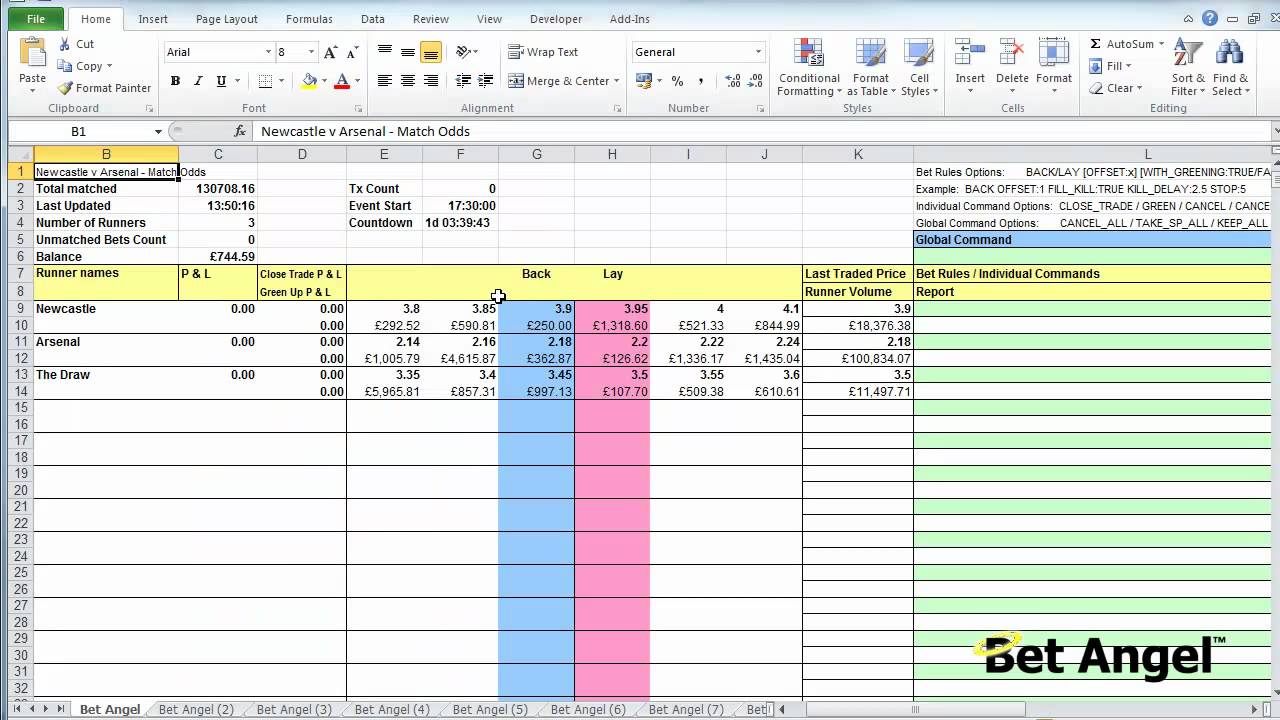Toggle Bold formatting
This screenshot has width=1280, height=720.
click(x=175, y=81)
